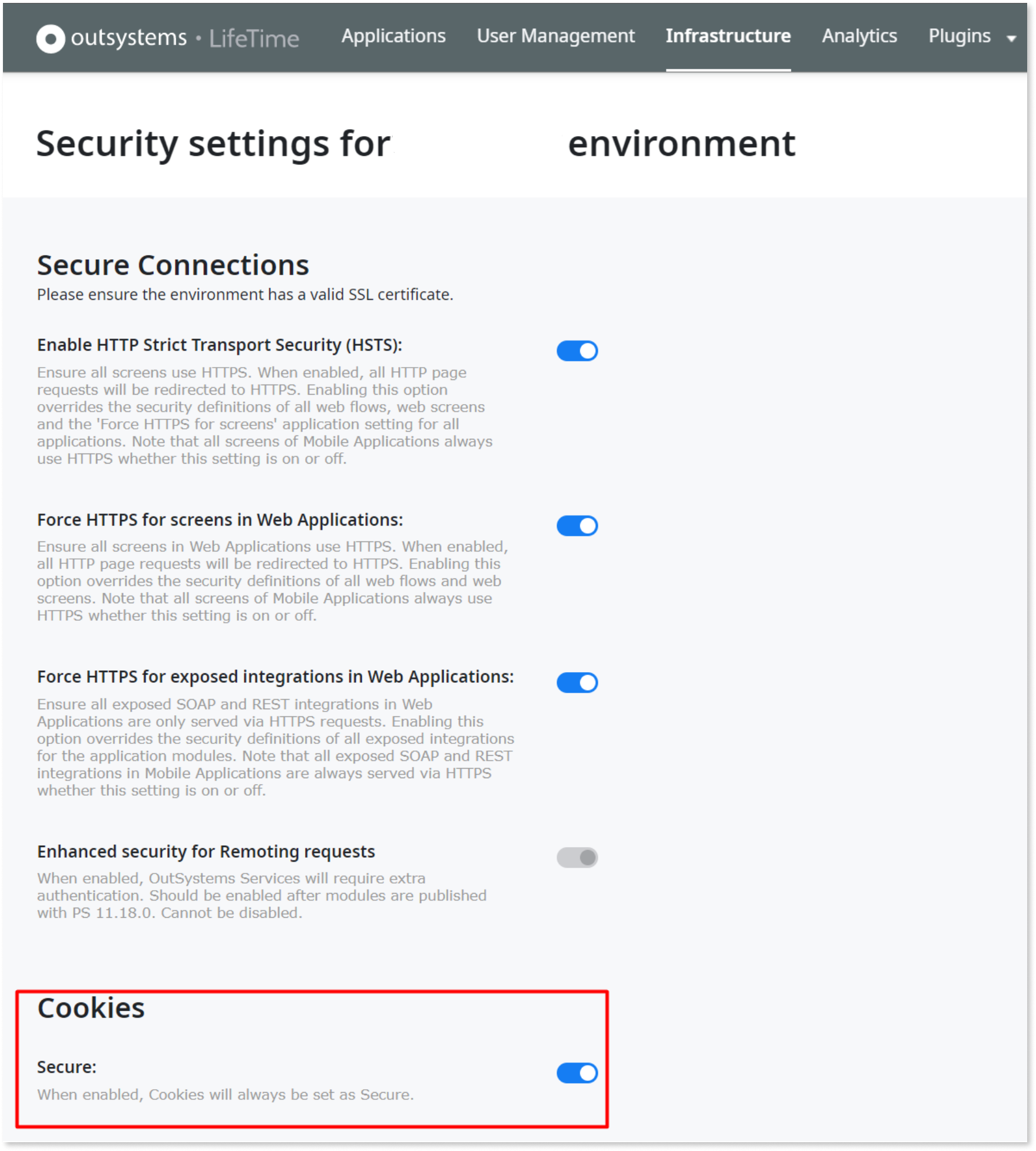Click Enable HTTP Strict Transport Security label

click(x=220, y=345)
